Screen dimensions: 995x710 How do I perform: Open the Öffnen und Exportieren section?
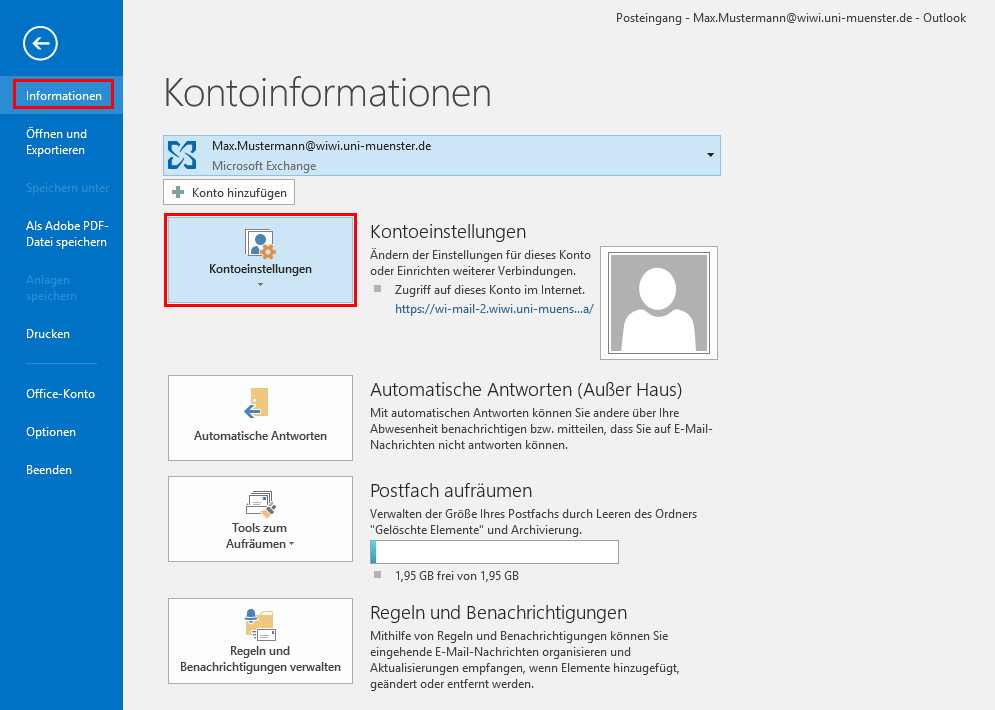click(x=56, y=141)
